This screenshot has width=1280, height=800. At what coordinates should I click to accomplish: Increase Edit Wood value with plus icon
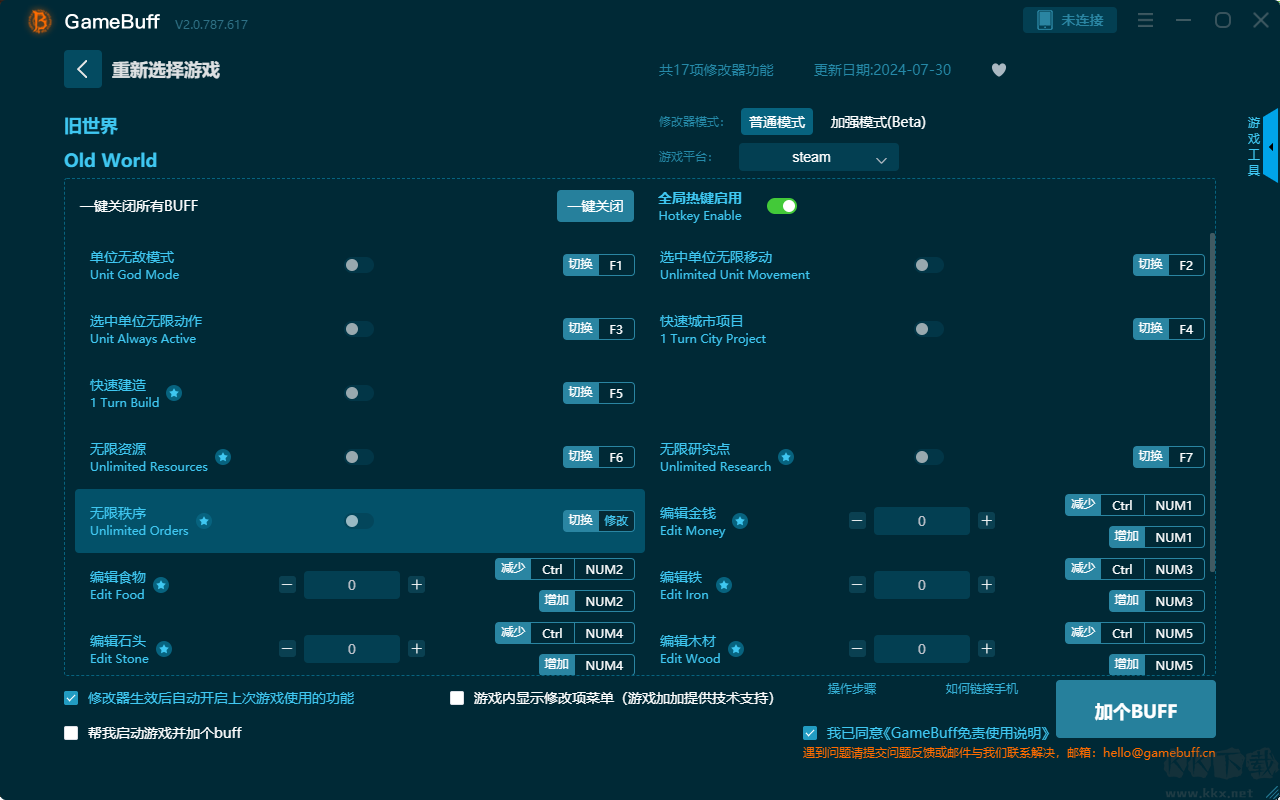tap(987, 649)
